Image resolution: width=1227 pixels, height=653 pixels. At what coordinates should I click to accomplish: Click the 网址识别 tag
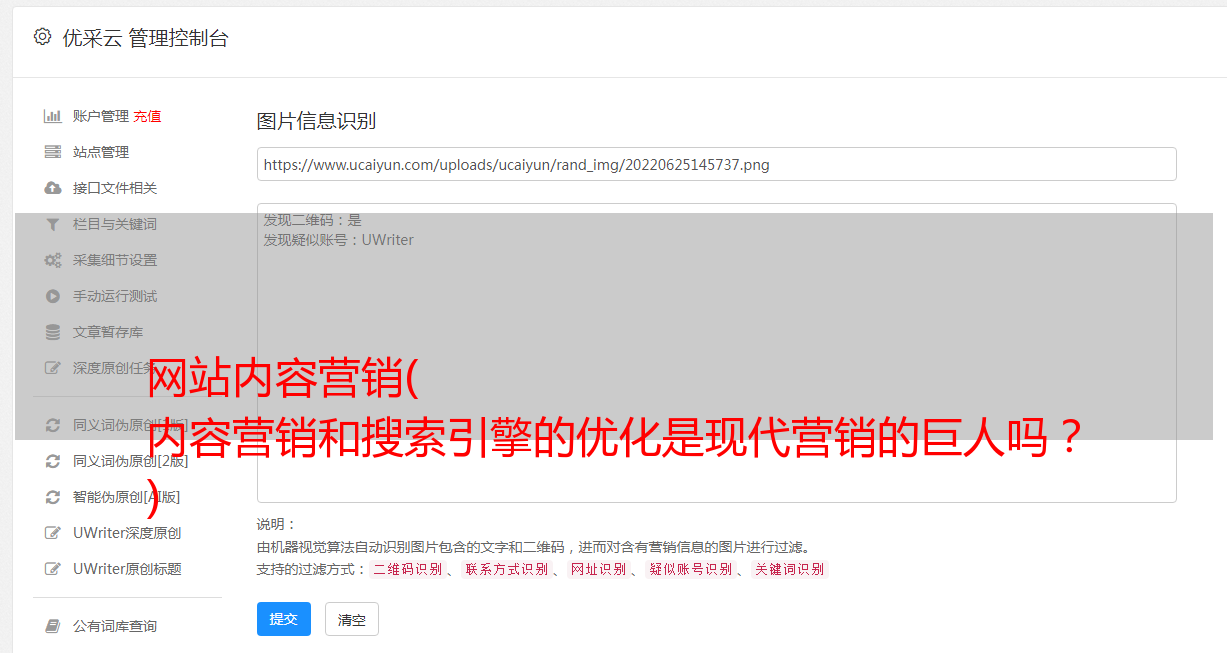pyautogui.click(x=598, y=569)
